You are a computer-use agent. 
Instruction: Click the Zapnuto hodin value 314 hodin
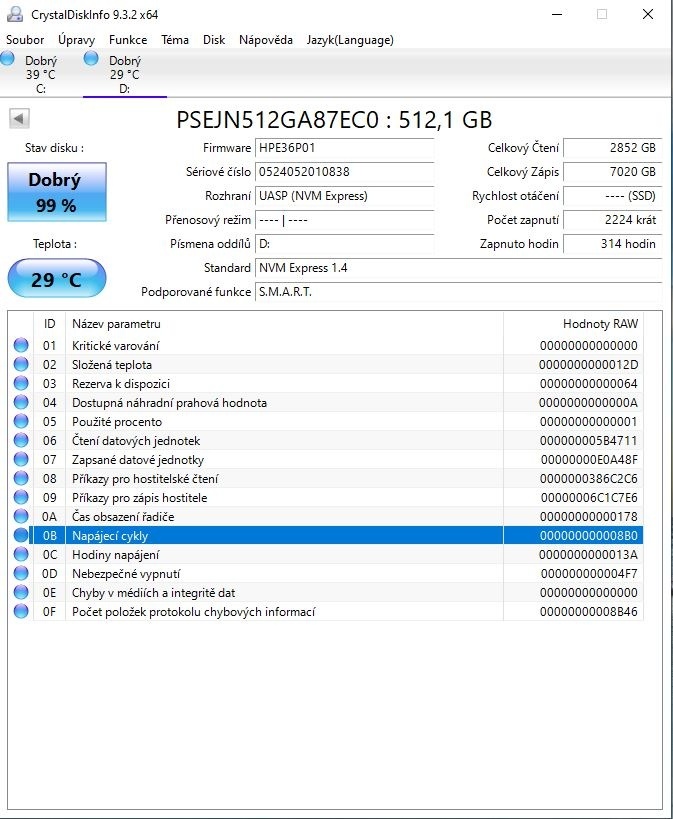click(612, 244)
